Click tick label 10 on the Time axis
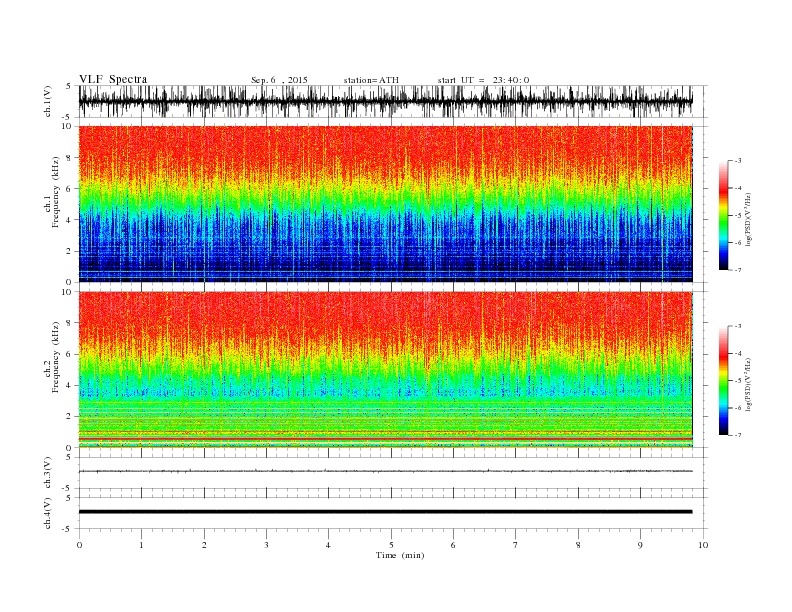This screenshot has height=612, width=792. click(x=703, y=545)
